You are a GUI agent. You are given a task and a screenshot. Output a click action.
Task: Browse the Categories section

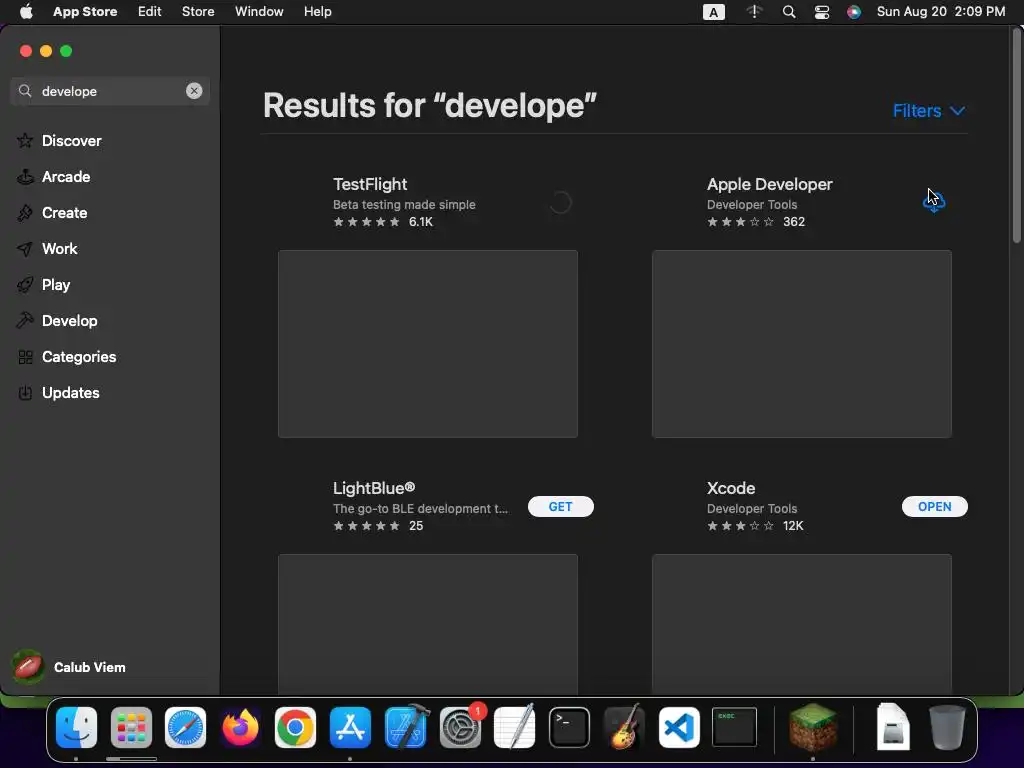coord(78,356)
